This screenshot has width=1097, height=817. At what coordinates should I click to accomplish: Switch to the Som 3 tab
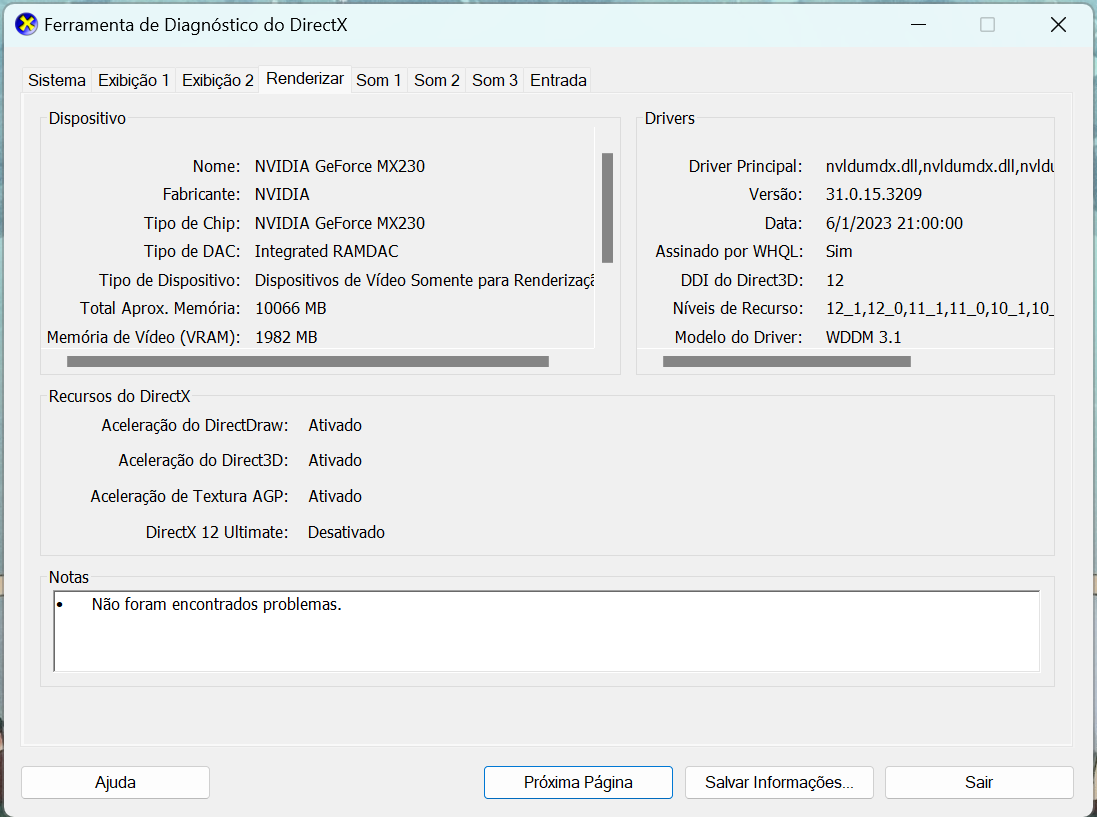495,80
